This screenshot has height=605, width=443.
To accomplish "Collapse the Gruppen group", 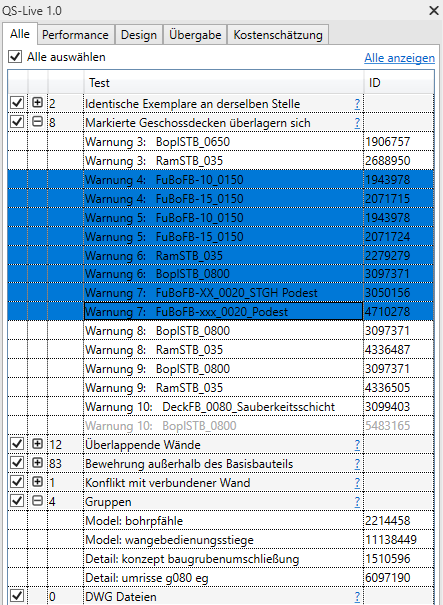I will pos(37,501).
